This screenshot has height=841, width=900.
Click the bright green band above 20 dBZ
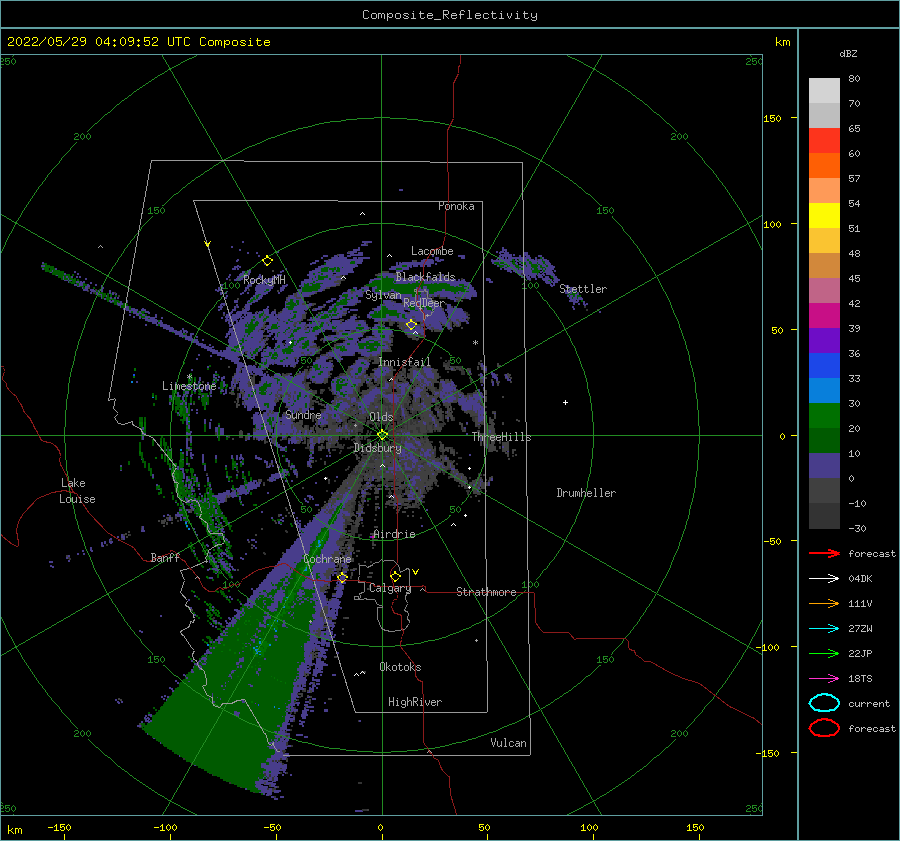824,415
